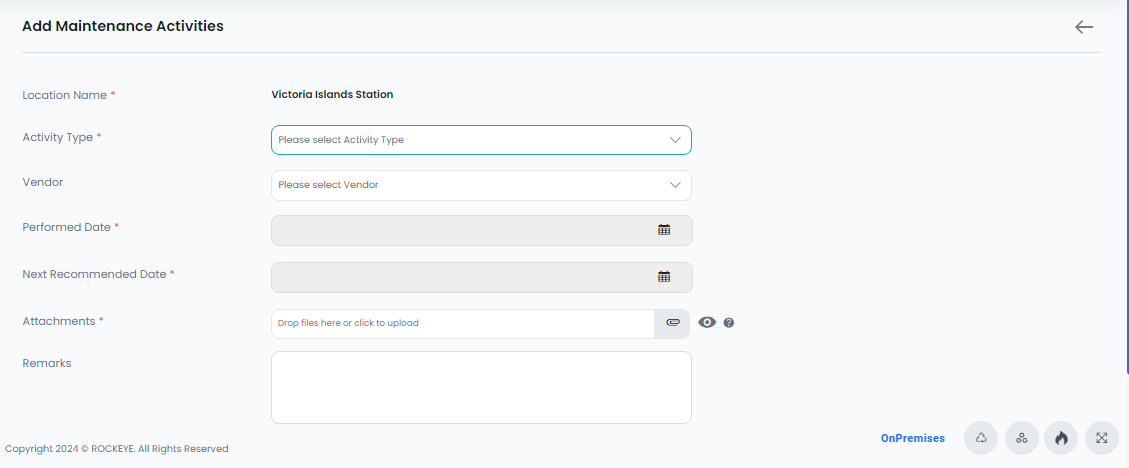Click the recycle triangle icon
This screenshot has height=468, width=1129.
coord(981,438)
